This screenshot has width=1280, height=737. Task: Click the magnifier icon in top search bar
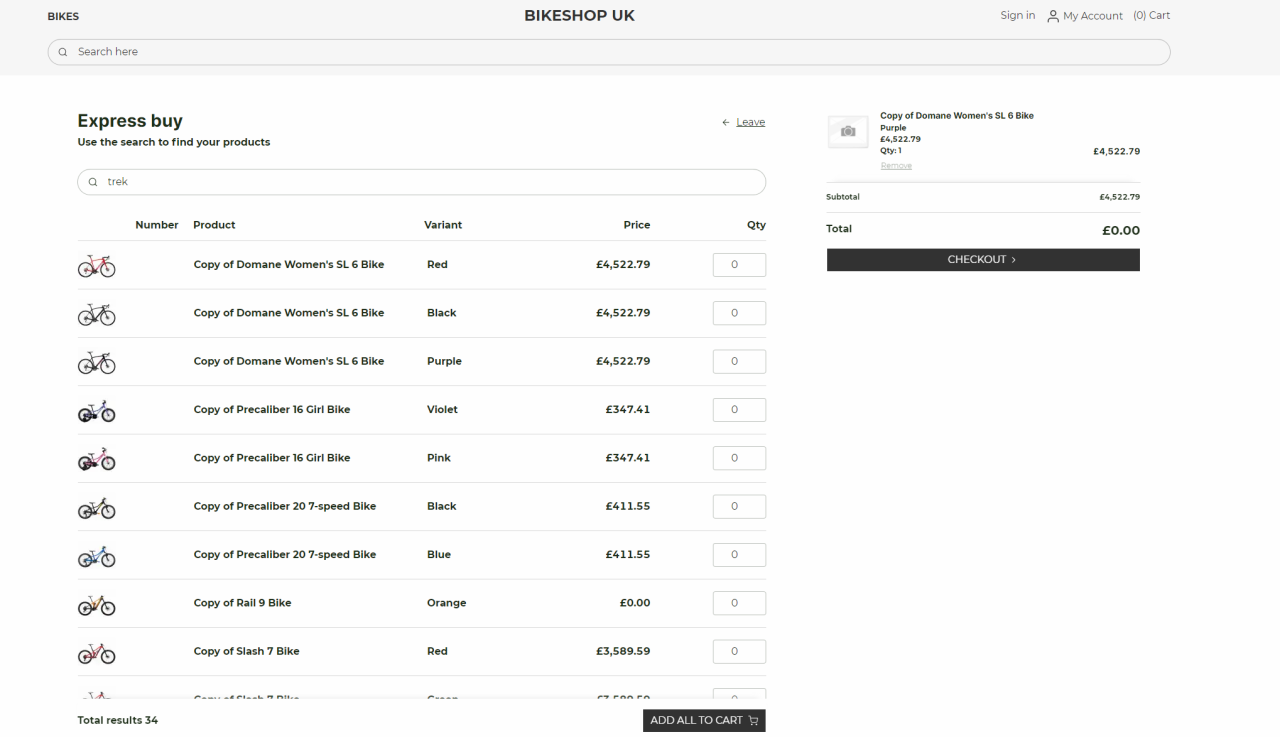(x=63, y=52)
